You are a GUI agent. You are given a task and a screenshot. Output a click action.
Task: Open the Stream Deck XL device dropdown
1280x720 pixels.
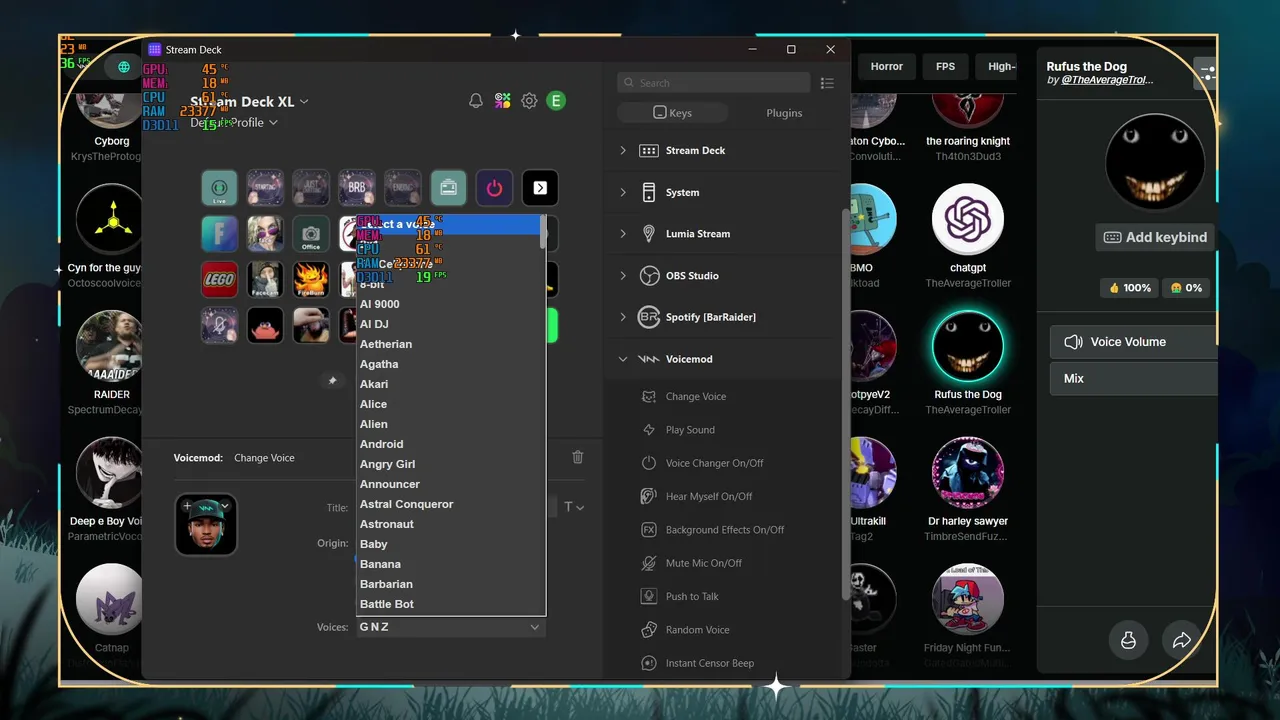[250, 101]
